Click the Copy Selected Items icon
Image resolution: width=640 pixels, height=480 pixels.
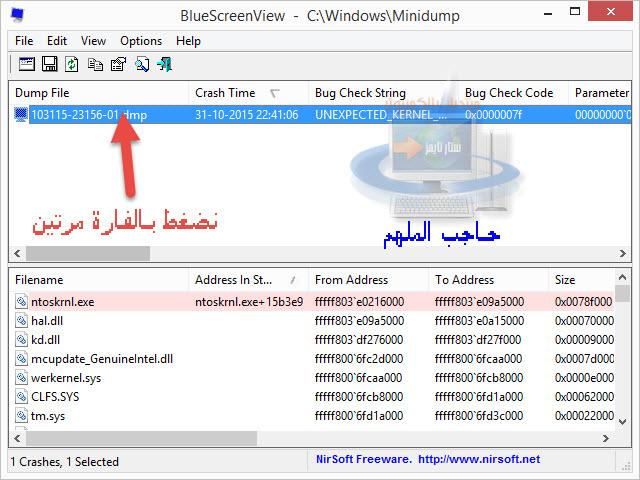tap(95, 64)
